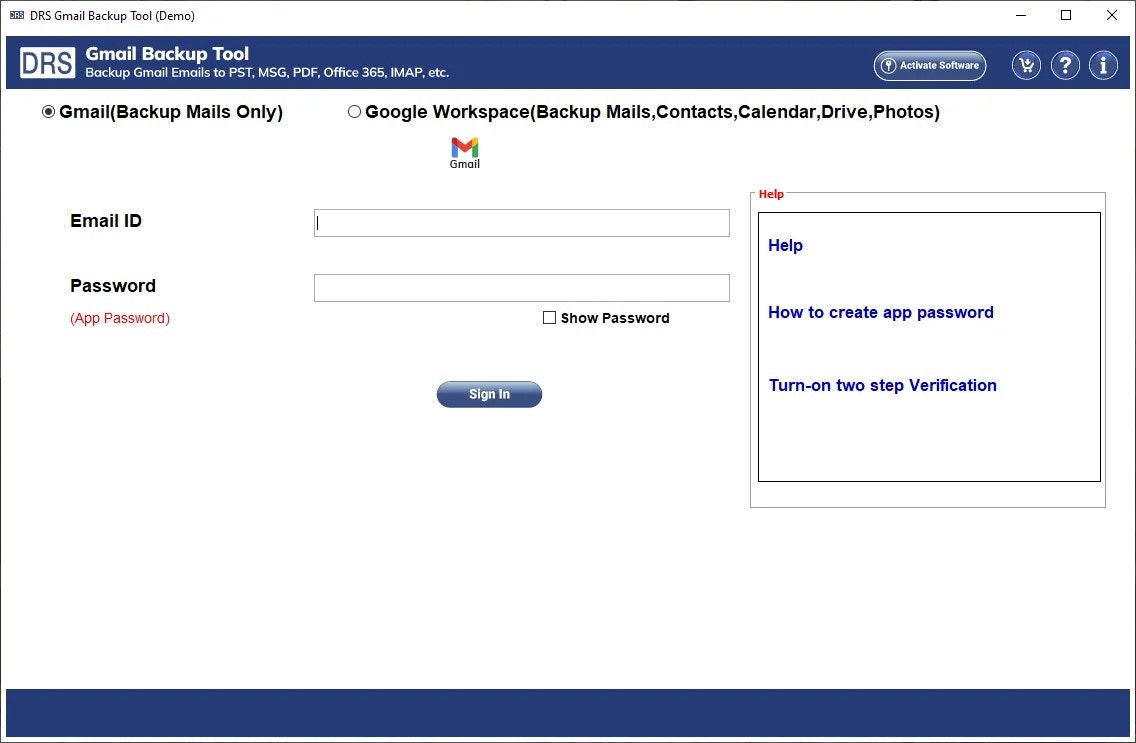Image resolution: width=1136 pixels, height=743 pixels.
Task: Click the Gmail logo above the form
Action: tap(464, 149)
